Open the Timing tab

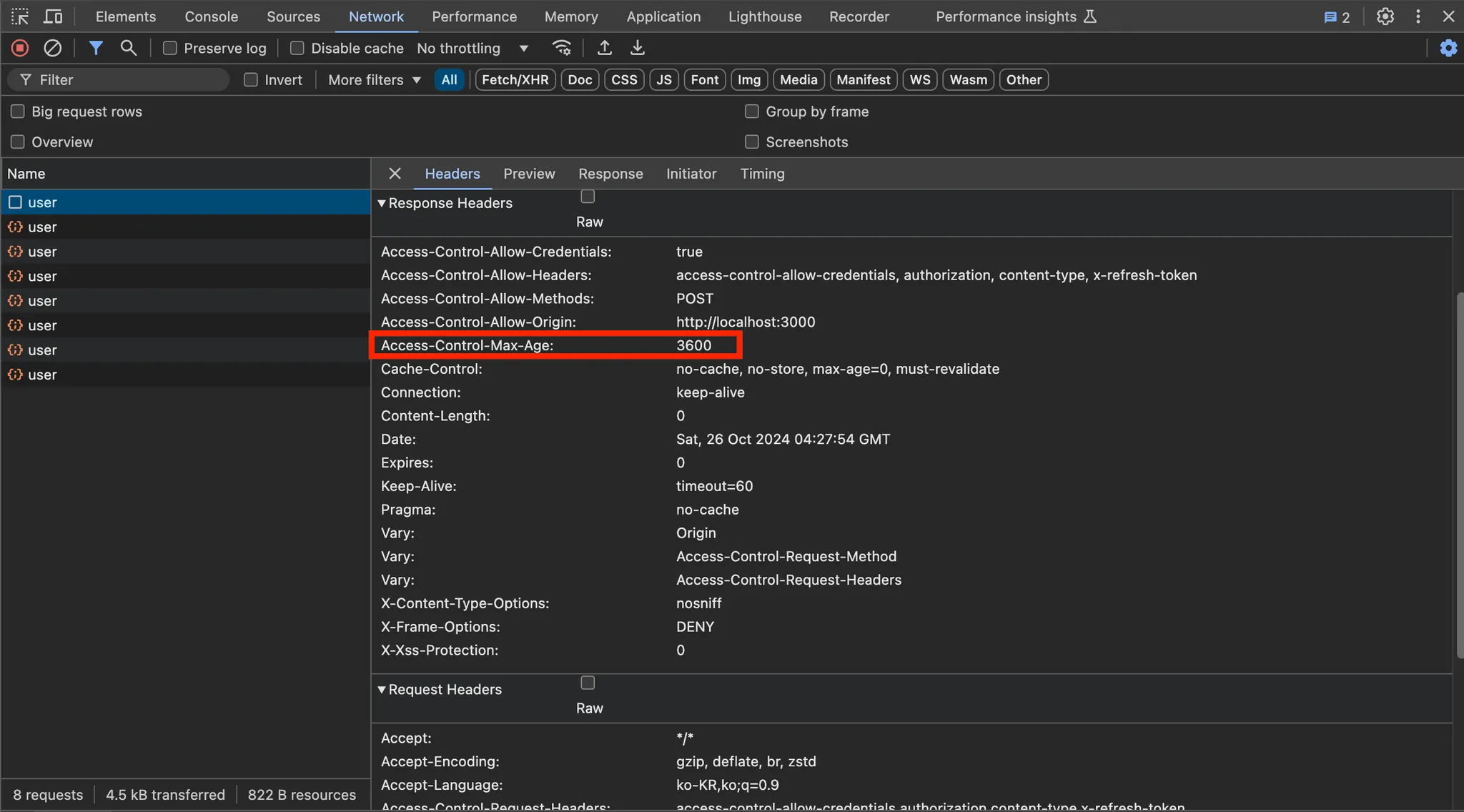pos(762,174)
